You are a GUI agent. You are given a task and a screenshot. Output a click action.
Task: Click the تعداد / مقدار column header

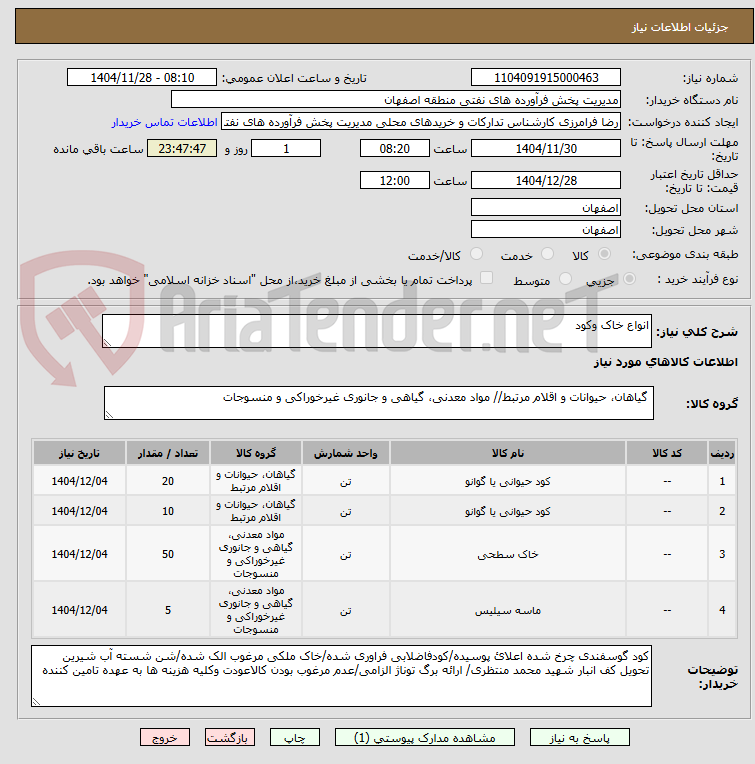click(168, 453)
